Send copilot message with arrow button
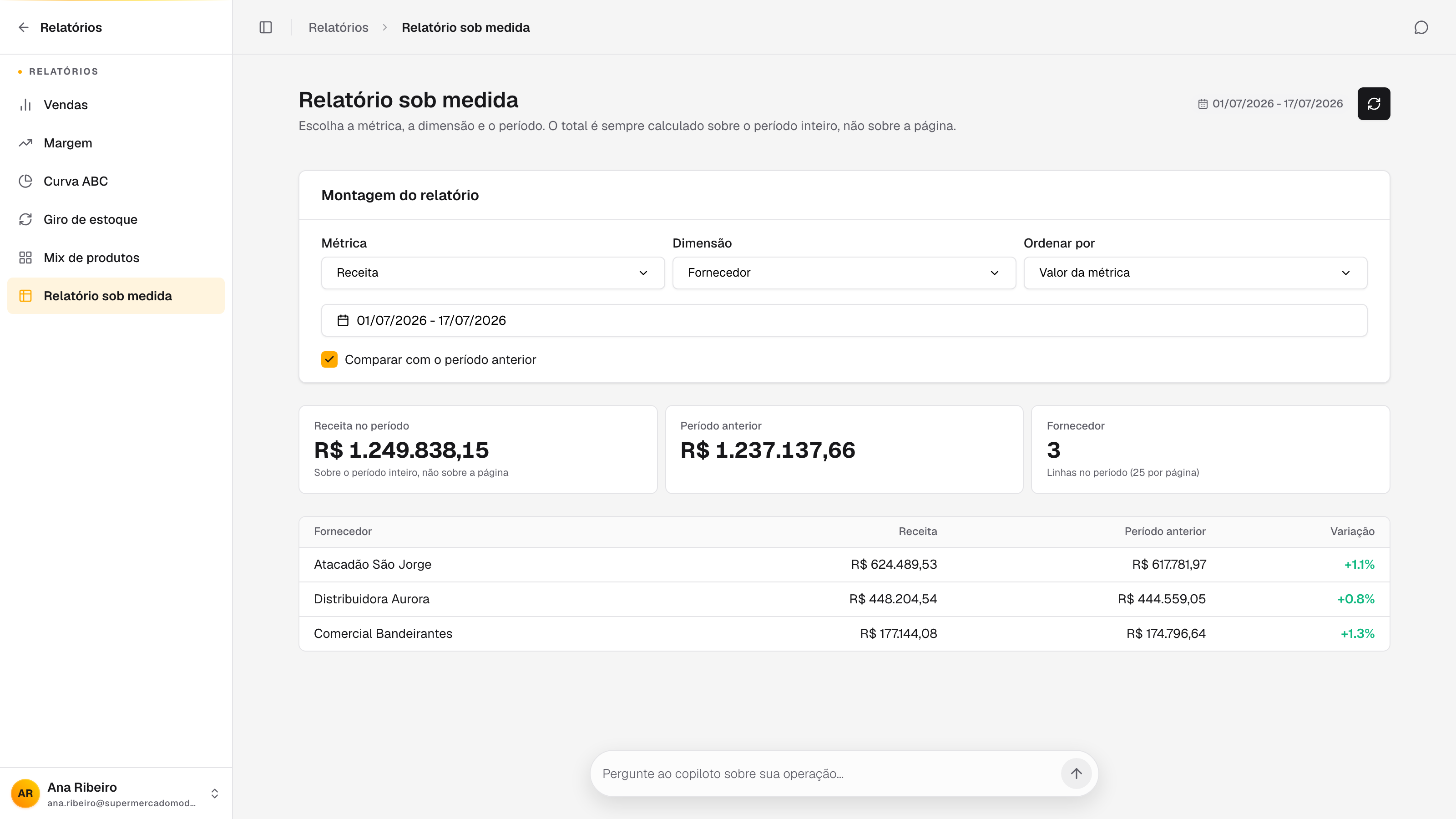This screenshot has width=1456, height=819. pos(1076,773)
